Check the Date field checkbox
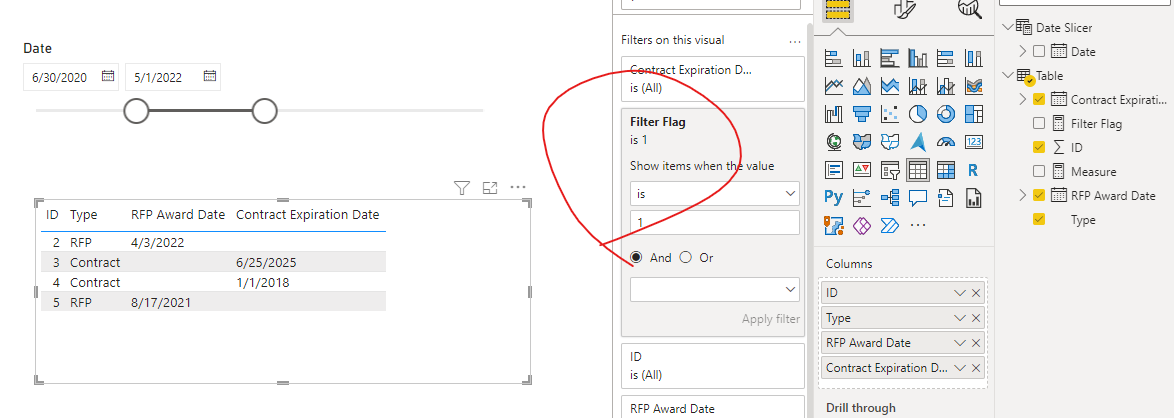The height and width of the screenshot is (418, 1174). (x=1038, y=52)
